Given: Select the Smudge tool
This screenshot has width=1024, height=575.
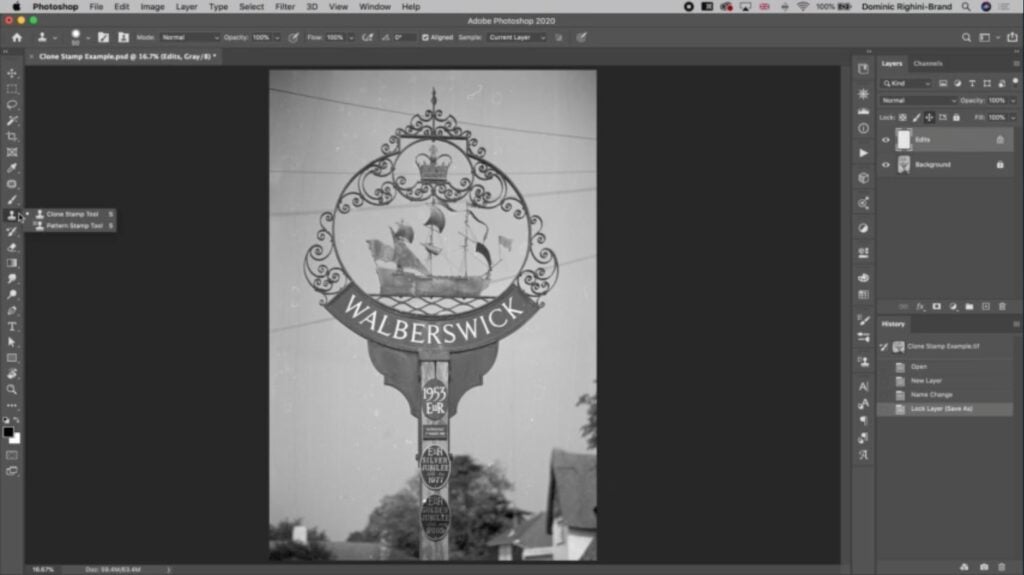Looking at the screenshot, I should point(12,279).
